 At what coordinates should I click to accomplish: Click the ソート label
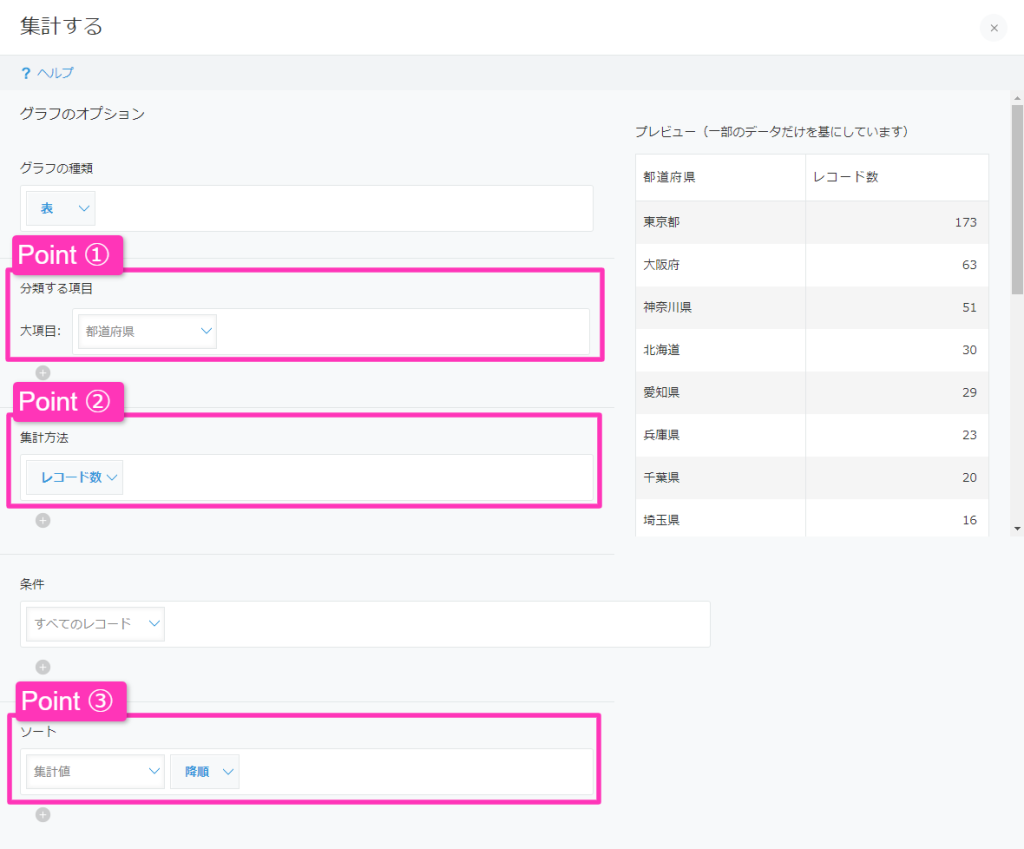(38, 731)
